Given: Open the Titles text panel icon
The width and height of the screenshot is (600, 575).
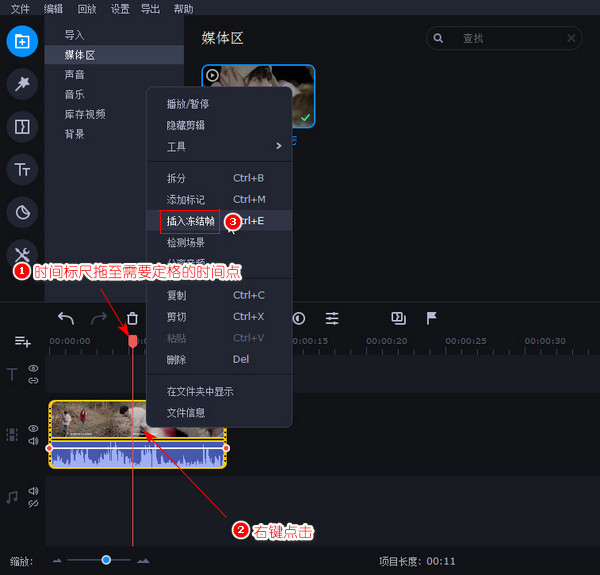Looking at the screenshot, I should (22, 169).
